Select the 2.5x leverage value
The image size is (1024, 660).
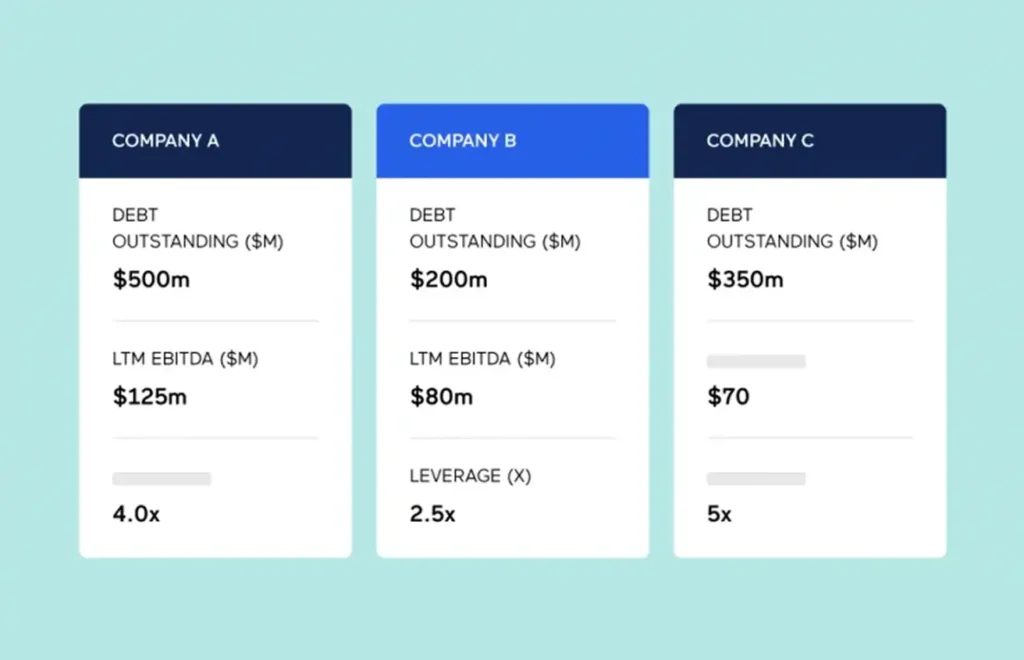coord(432,515)
